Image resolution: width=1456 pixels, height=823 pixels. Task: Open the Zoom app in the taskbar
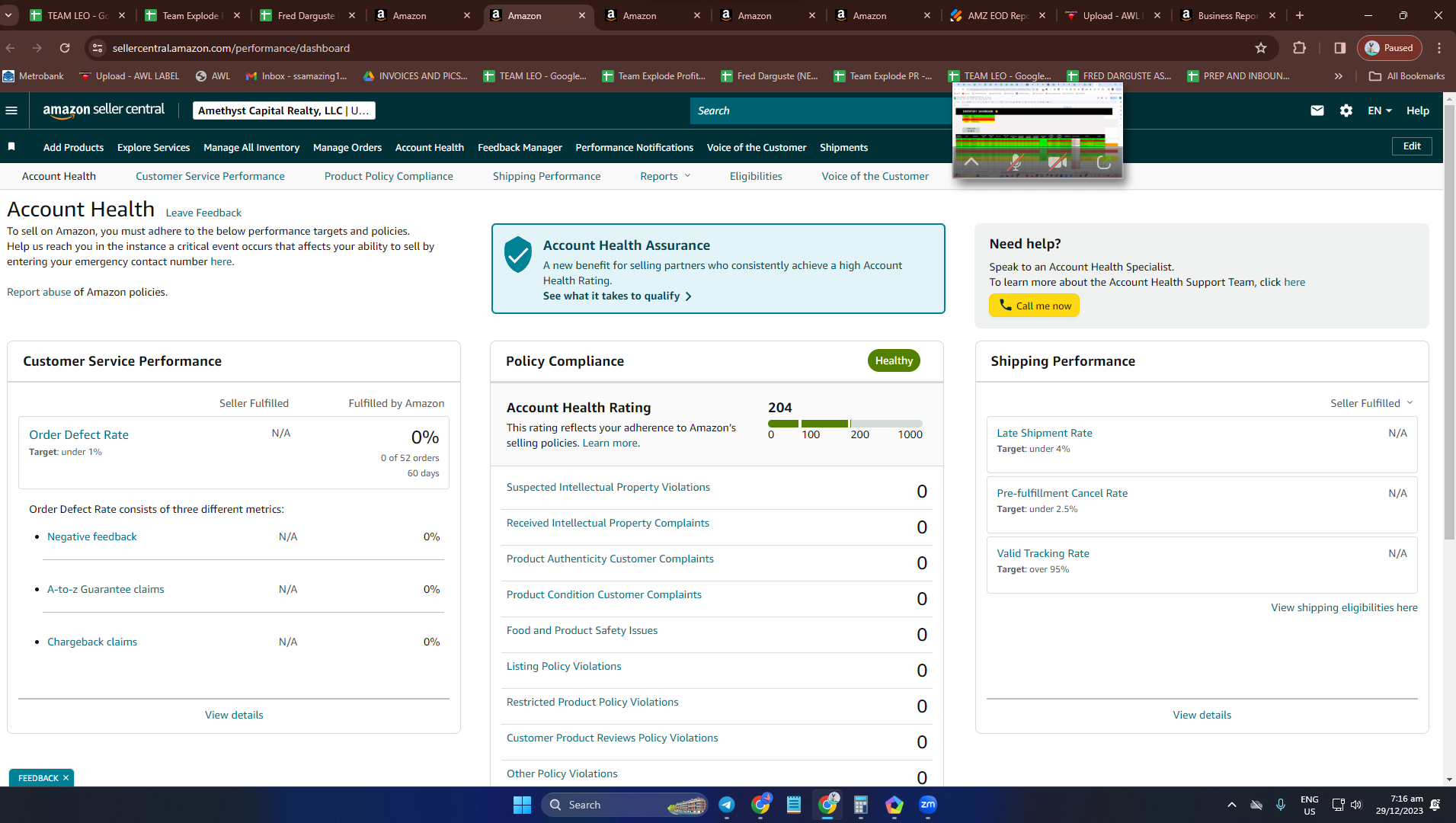[928, 805]
